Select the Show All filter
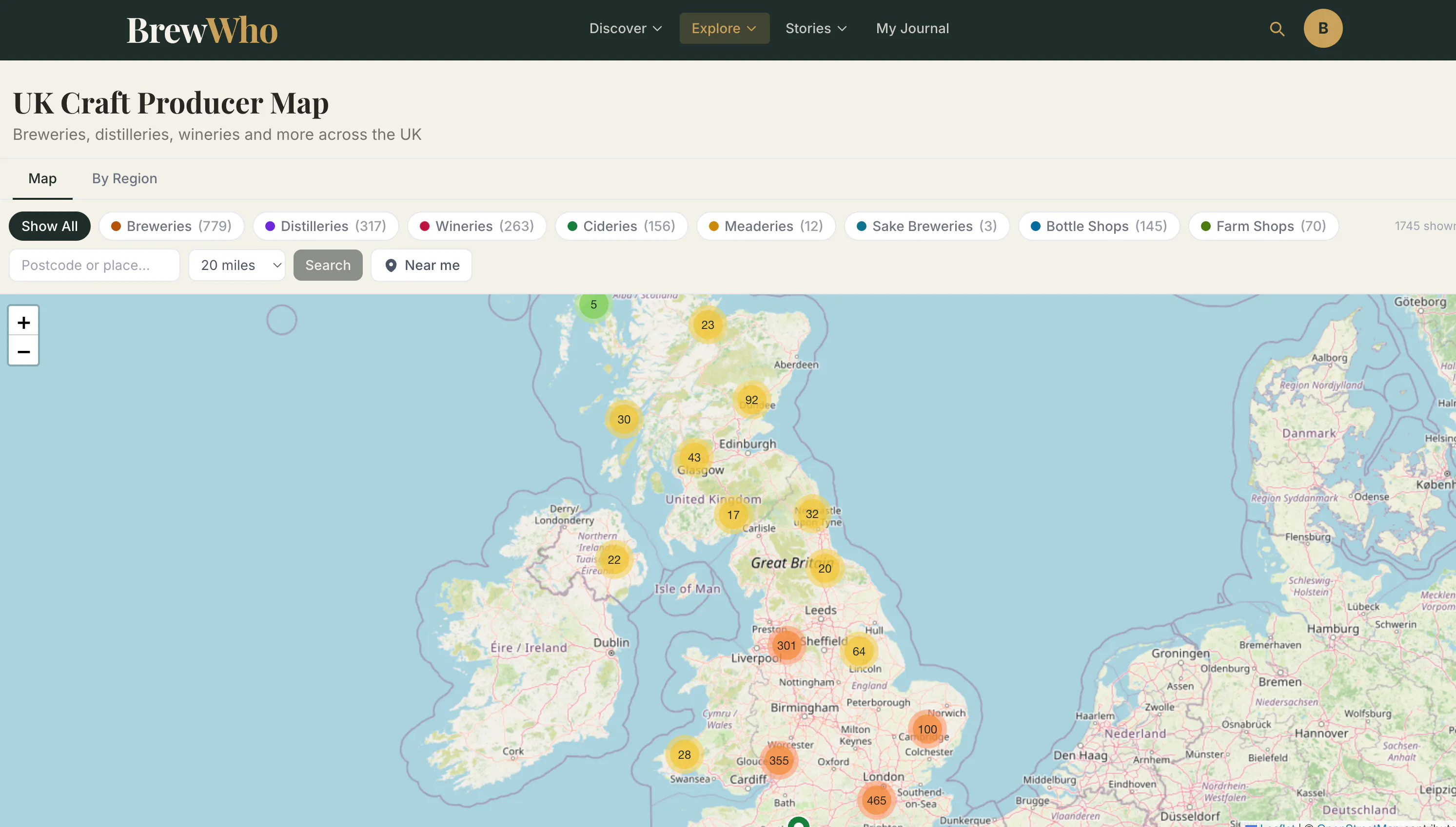 coord(49,226)
